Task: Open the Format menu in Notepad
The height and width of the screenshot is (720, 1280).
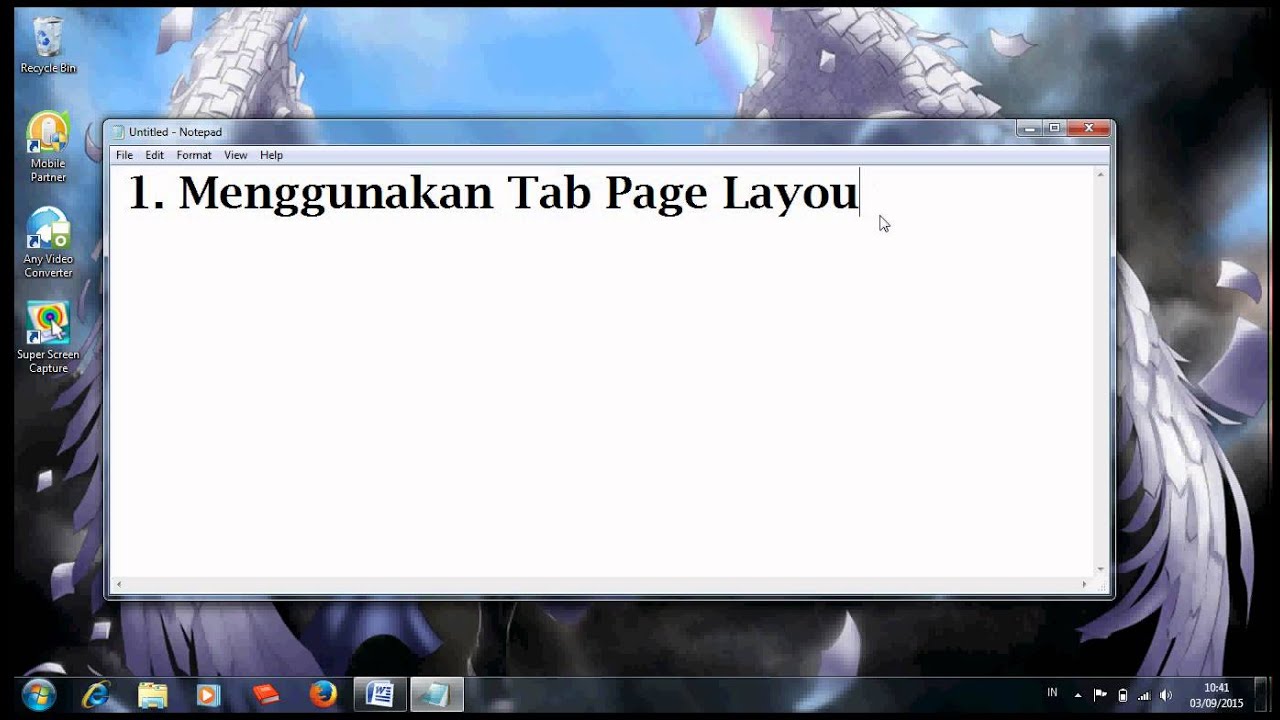Action: [194, 155]
